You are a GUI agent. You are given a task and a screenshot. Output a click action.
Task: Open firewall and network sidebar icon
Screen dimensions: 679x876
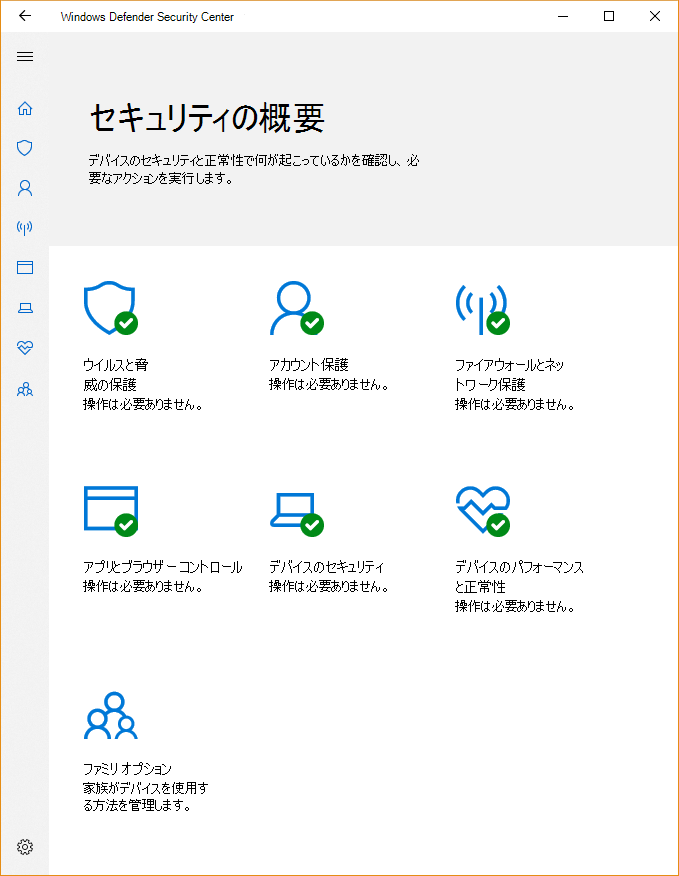[x=25, y=228]
